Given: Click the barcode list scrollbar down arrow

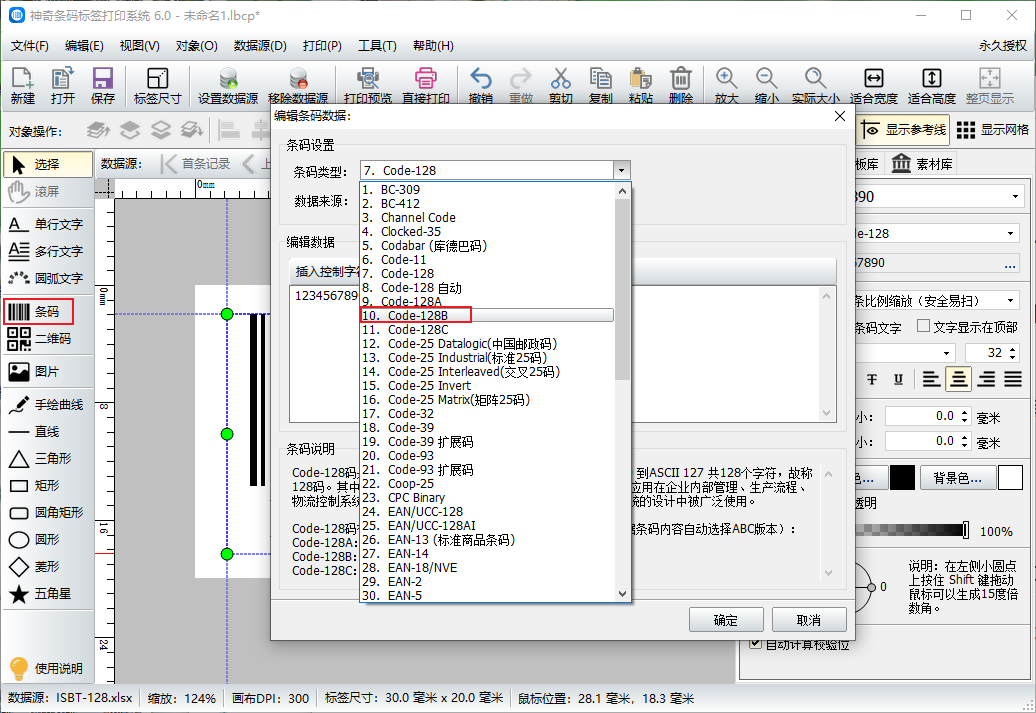Looking at the screenshot, I should point(622,593).
